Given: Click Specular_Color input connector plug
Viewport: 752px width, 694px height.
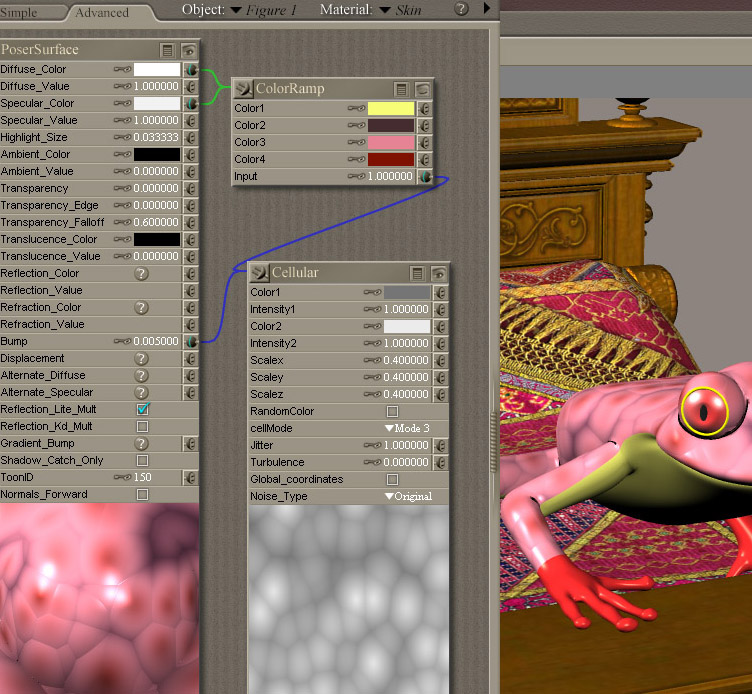Looking at the screenshot, I should [191, 104].
